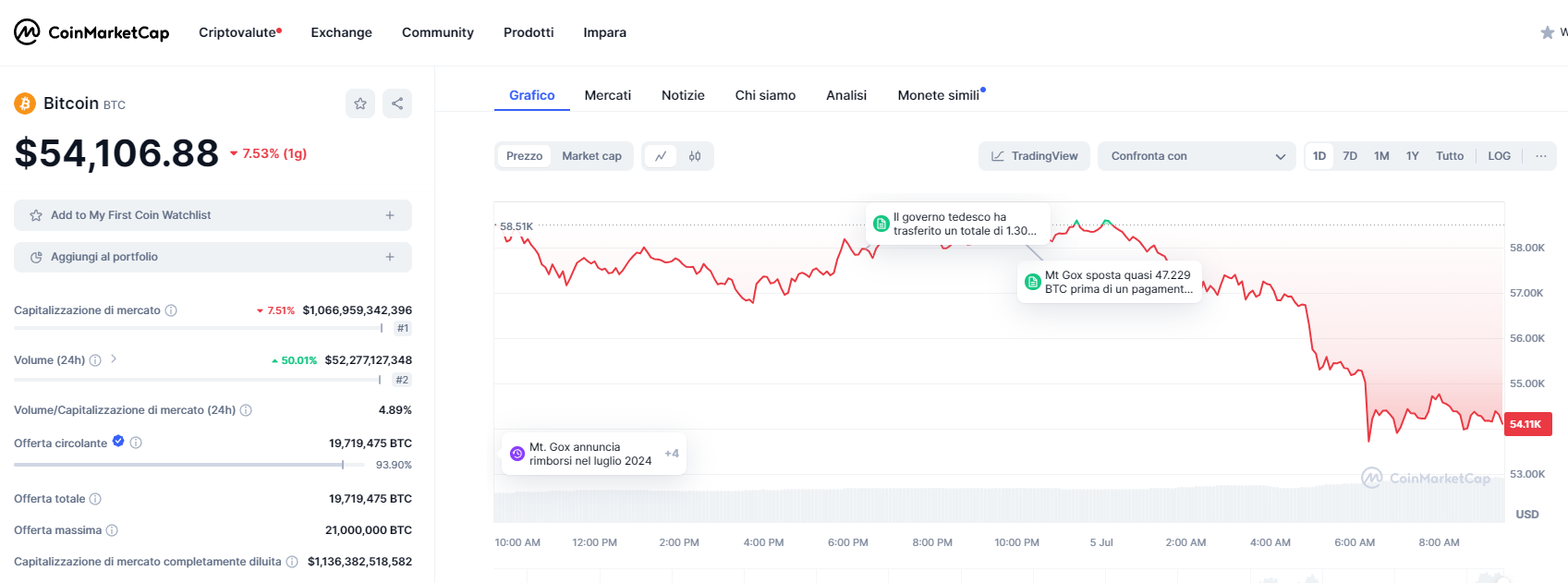Expand Add to My First Coin Watchlist plus
This screenshot has width=1568, height=583.
390,215
